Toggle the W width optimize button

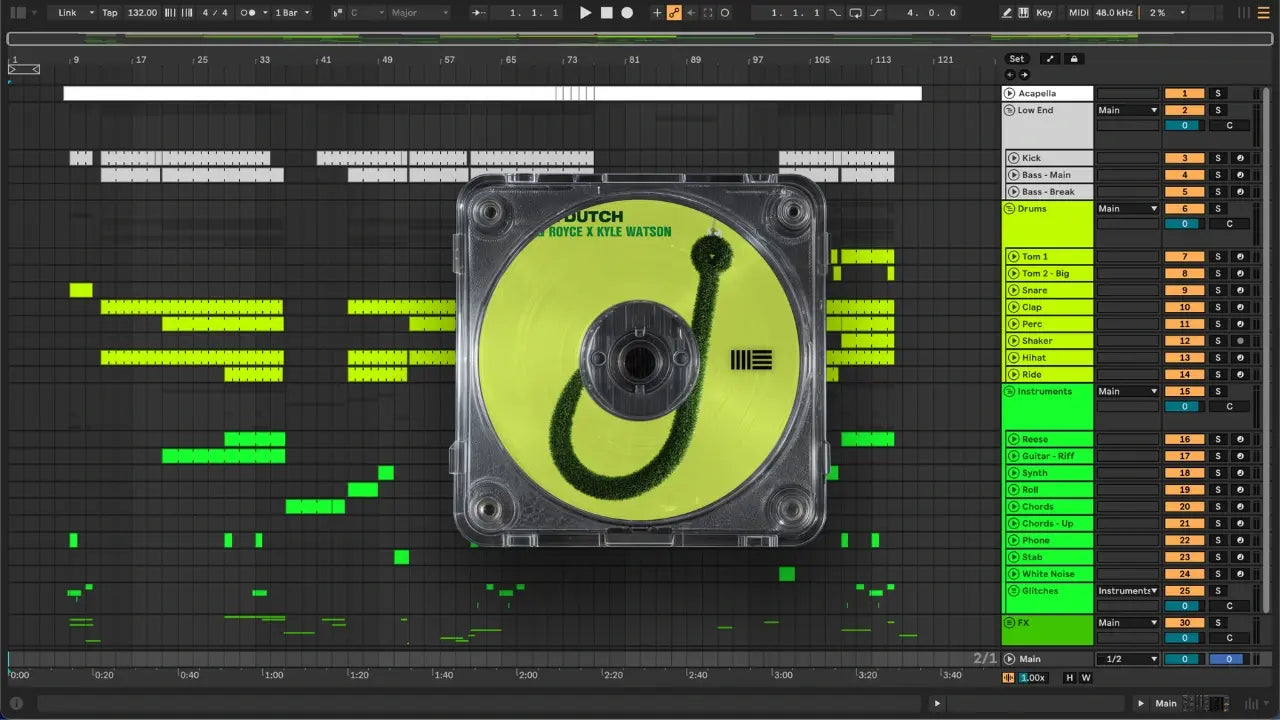tap(1085, 678)
